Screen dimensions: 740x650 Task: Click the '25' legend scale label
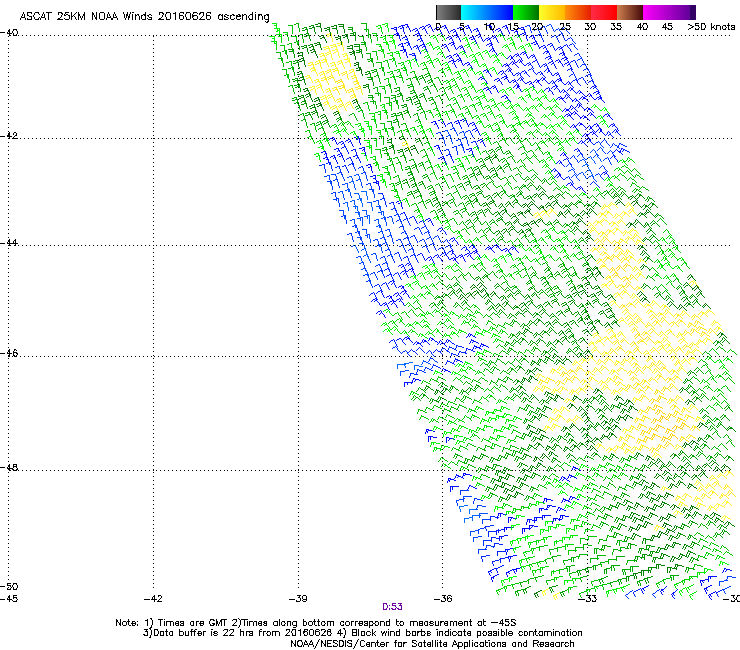pos(565,27)
